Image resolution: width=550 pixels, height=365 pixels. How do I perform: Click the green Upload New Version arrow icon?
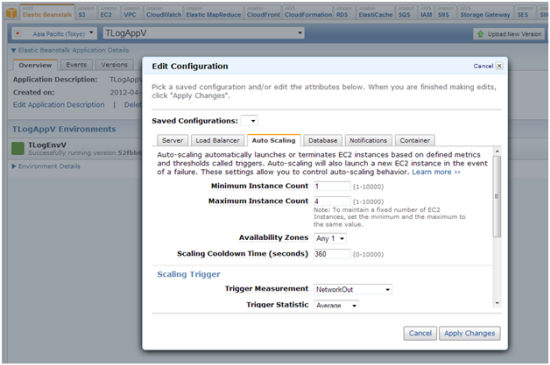(481, 34)
